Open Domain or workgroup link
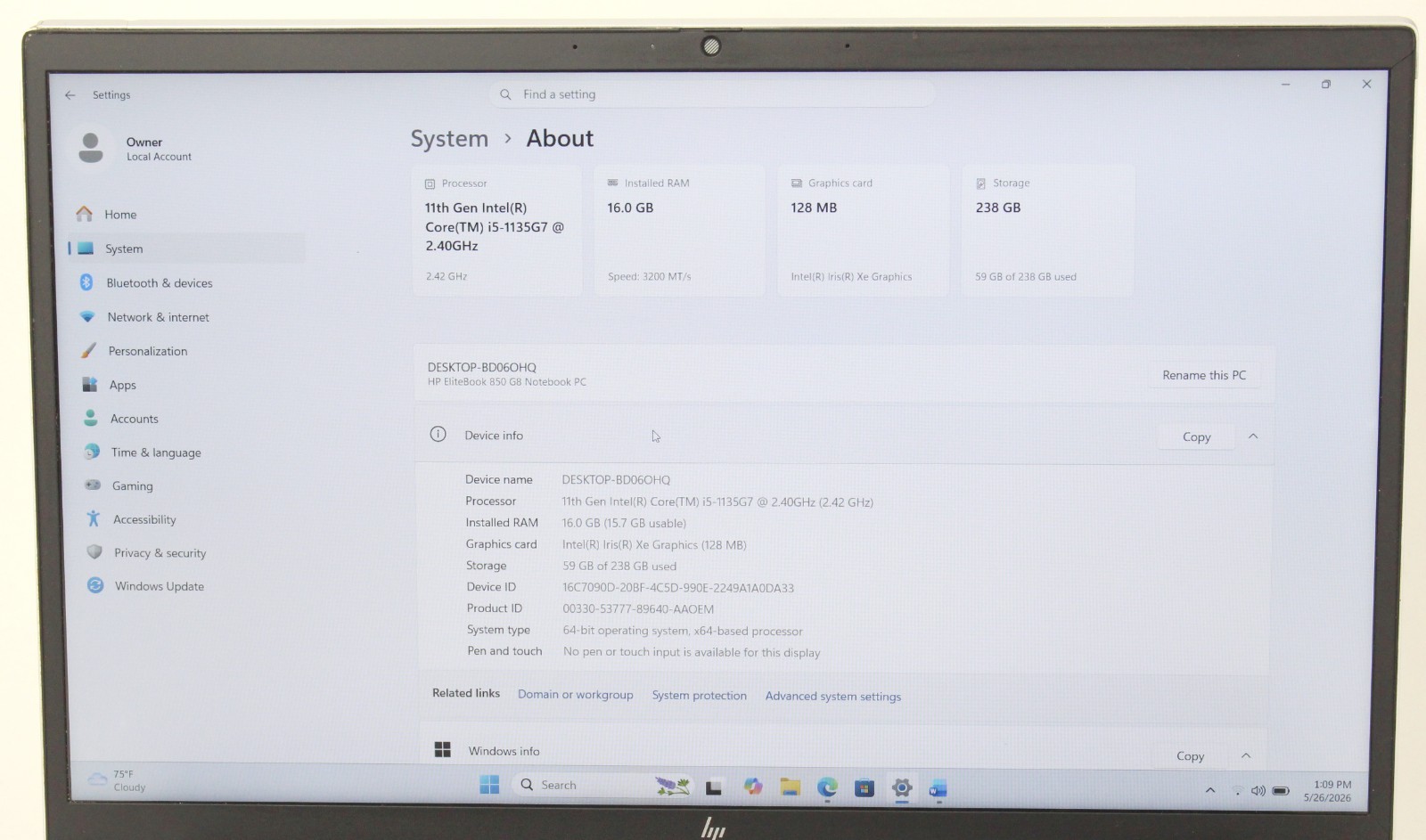Screen dimensions: 1426x840 click(576, 695)
